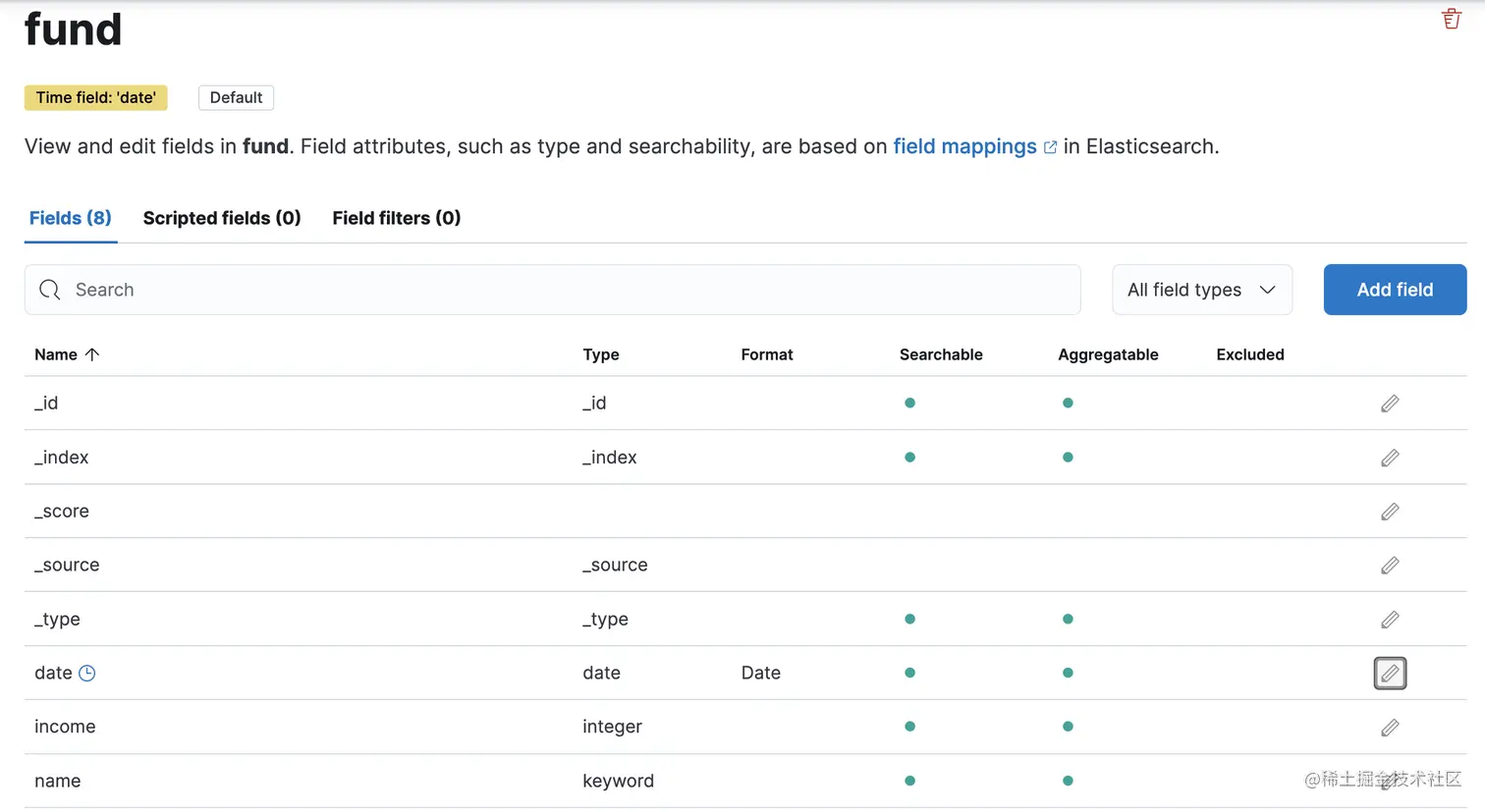Follow the field mappings link
This screenshot has height=812, width=1485.
(x=964, y=146)
